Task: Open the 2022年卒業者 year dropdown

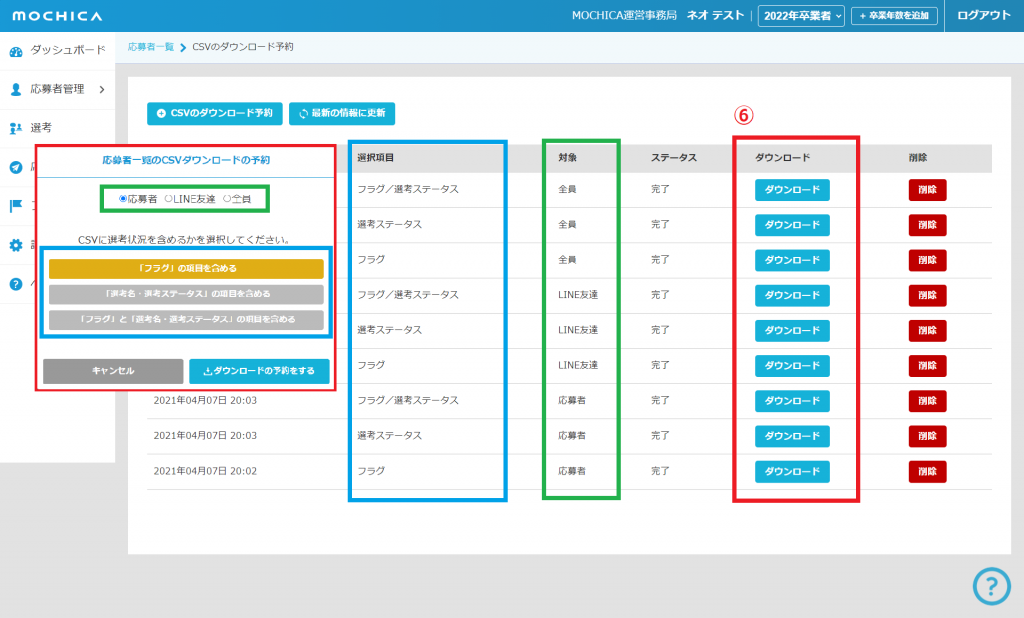Action: tap(801, 15)
